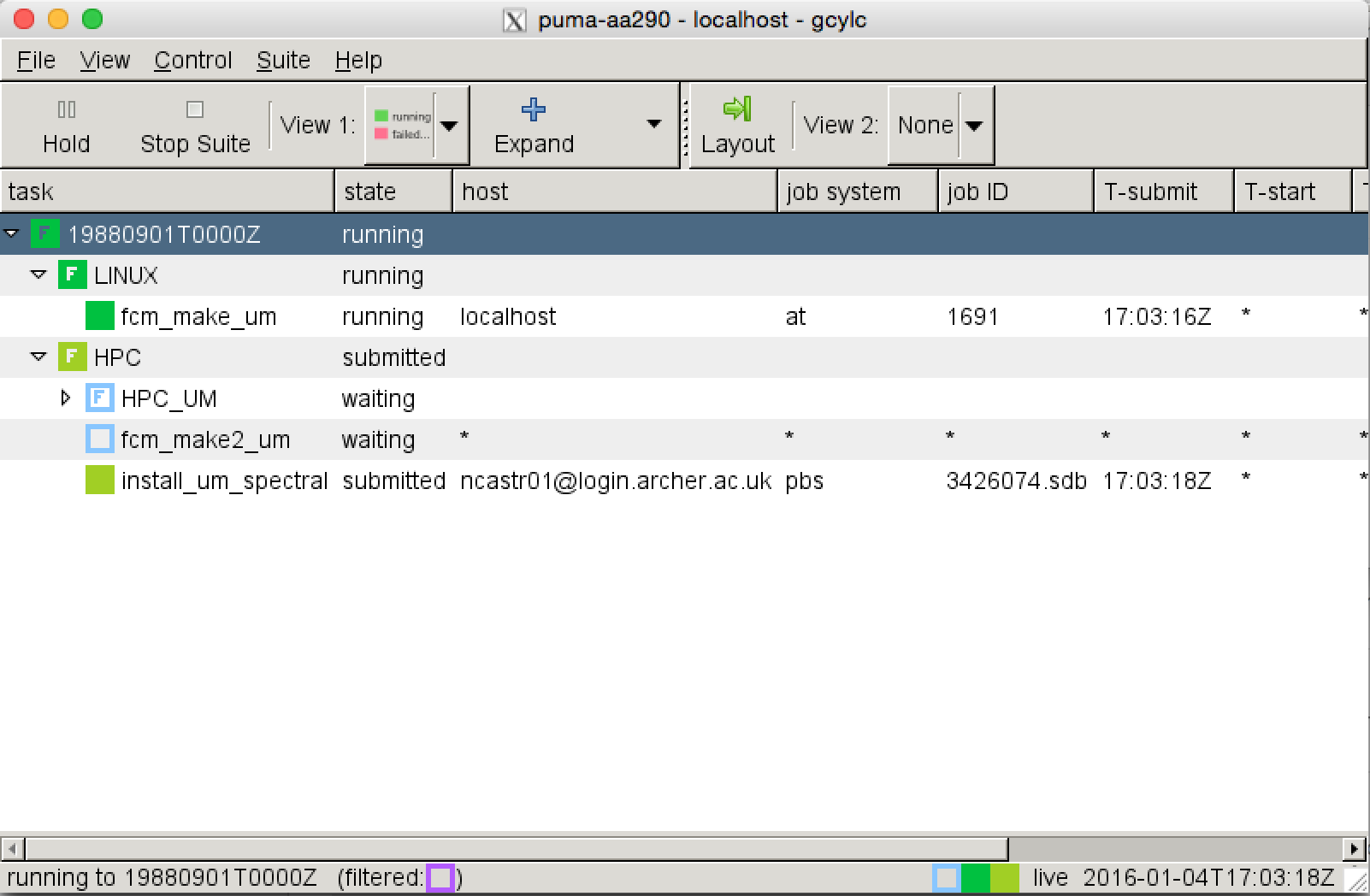Sort by the task column header
This screenshot has height=896, width=1370.
pyautogui.click(x=167, y=192)
